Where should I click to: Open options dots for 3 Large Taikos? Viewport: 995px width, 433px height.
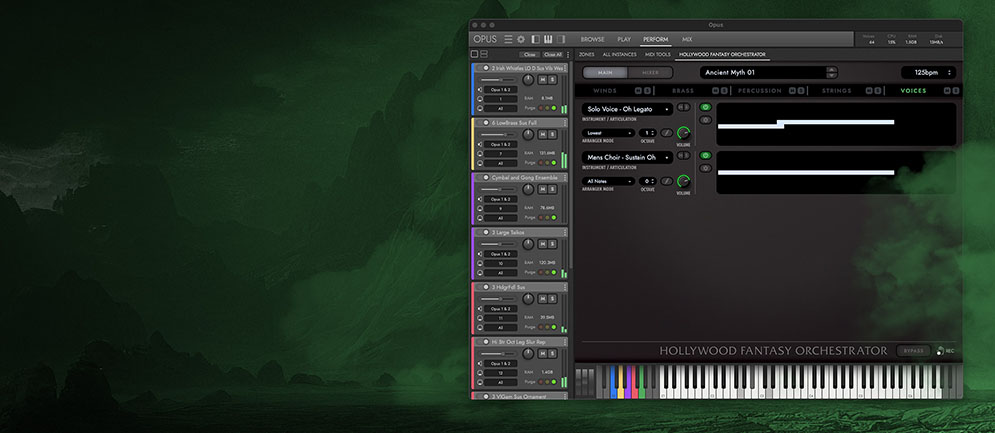coord(565,232)
